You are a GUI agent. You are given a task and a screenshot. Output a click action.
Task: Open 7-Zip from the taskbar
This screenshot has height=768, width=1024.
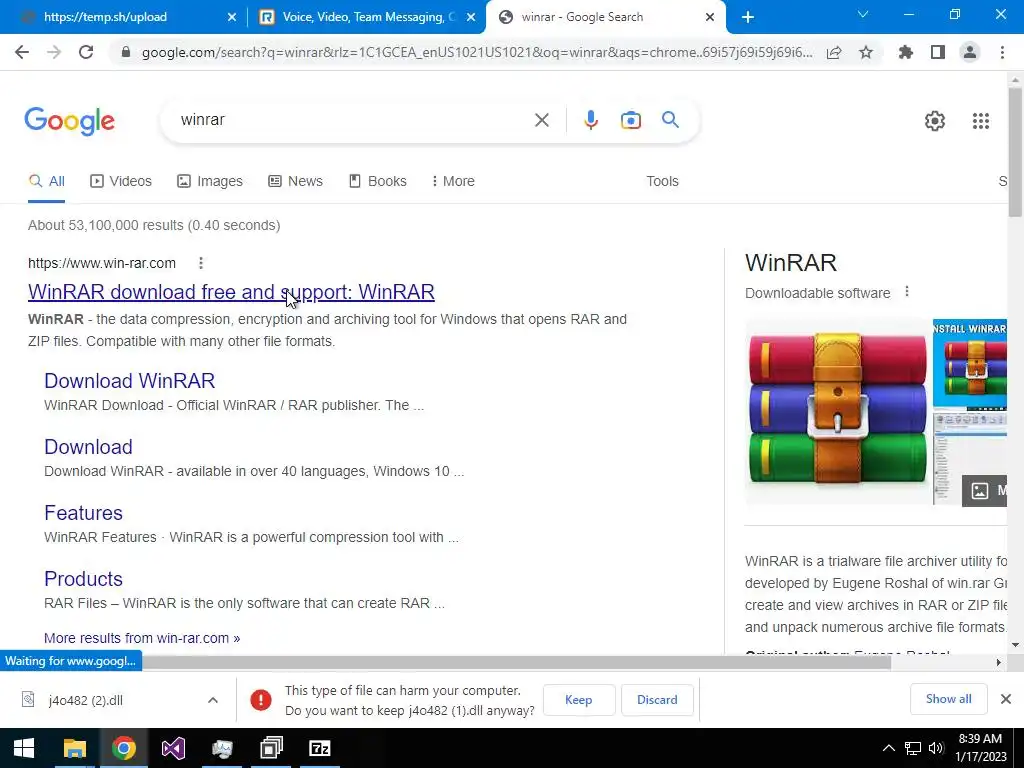click(x=320, y=748)
